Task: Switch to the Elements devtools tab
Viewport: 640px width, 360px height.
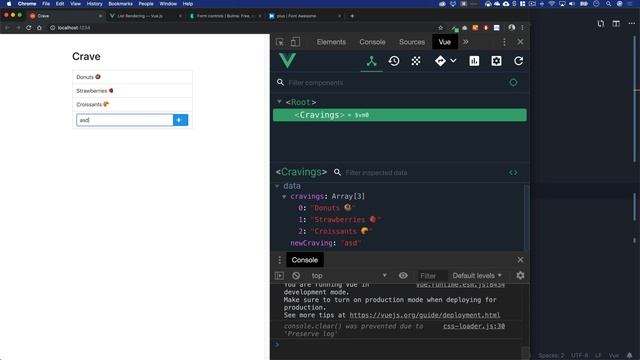Action: point(331,42)
